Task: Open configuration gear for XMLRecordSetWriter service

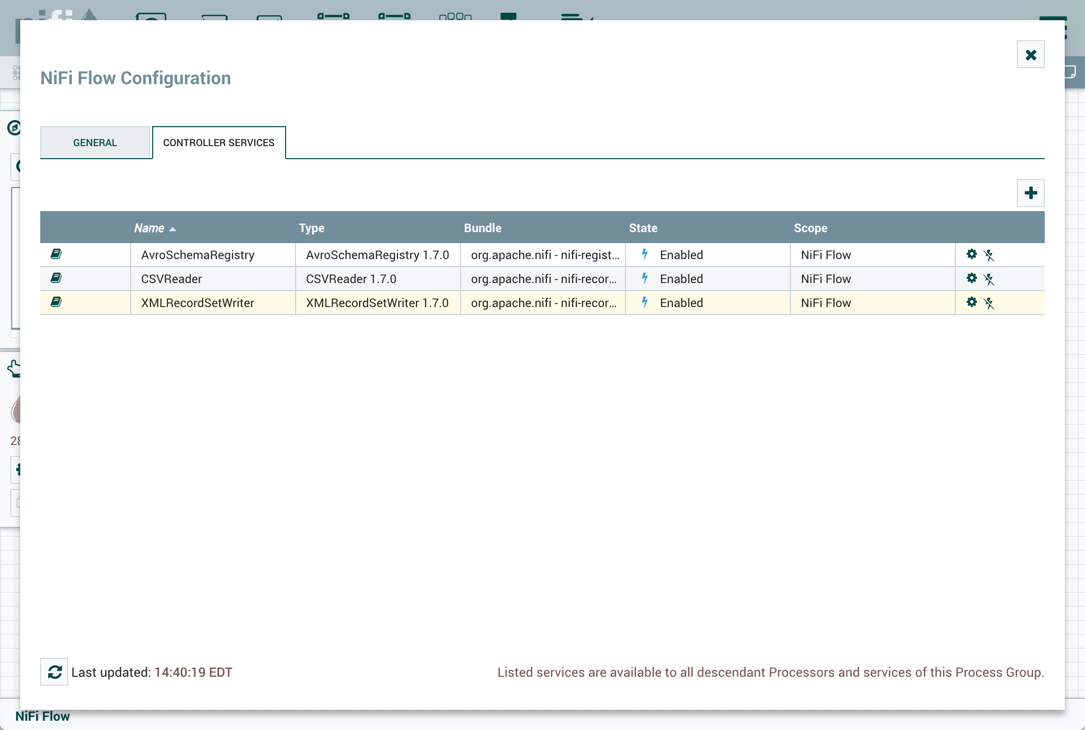Action: tap(969, 302)
